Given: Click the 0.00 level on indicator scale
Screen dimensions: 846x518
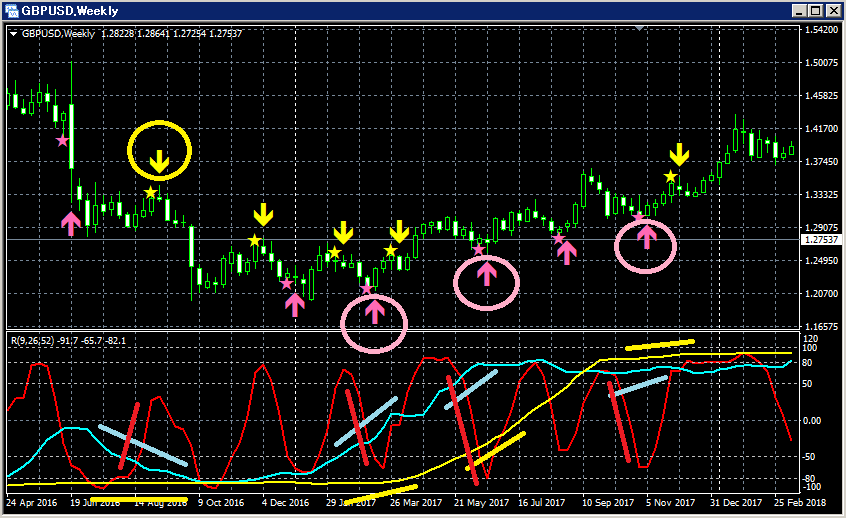Looking at the screenshot, I should (x=812, y=421).
